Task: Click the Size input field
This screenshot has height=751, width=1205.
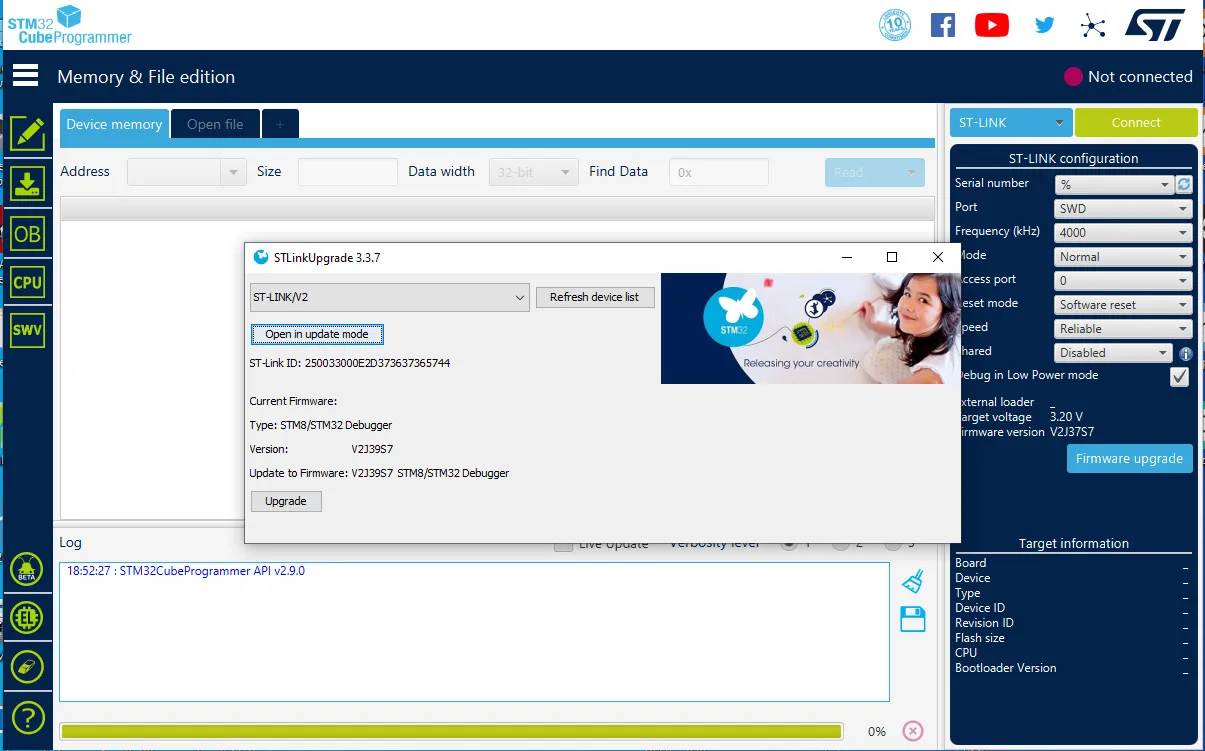Action: pos(347,172)
